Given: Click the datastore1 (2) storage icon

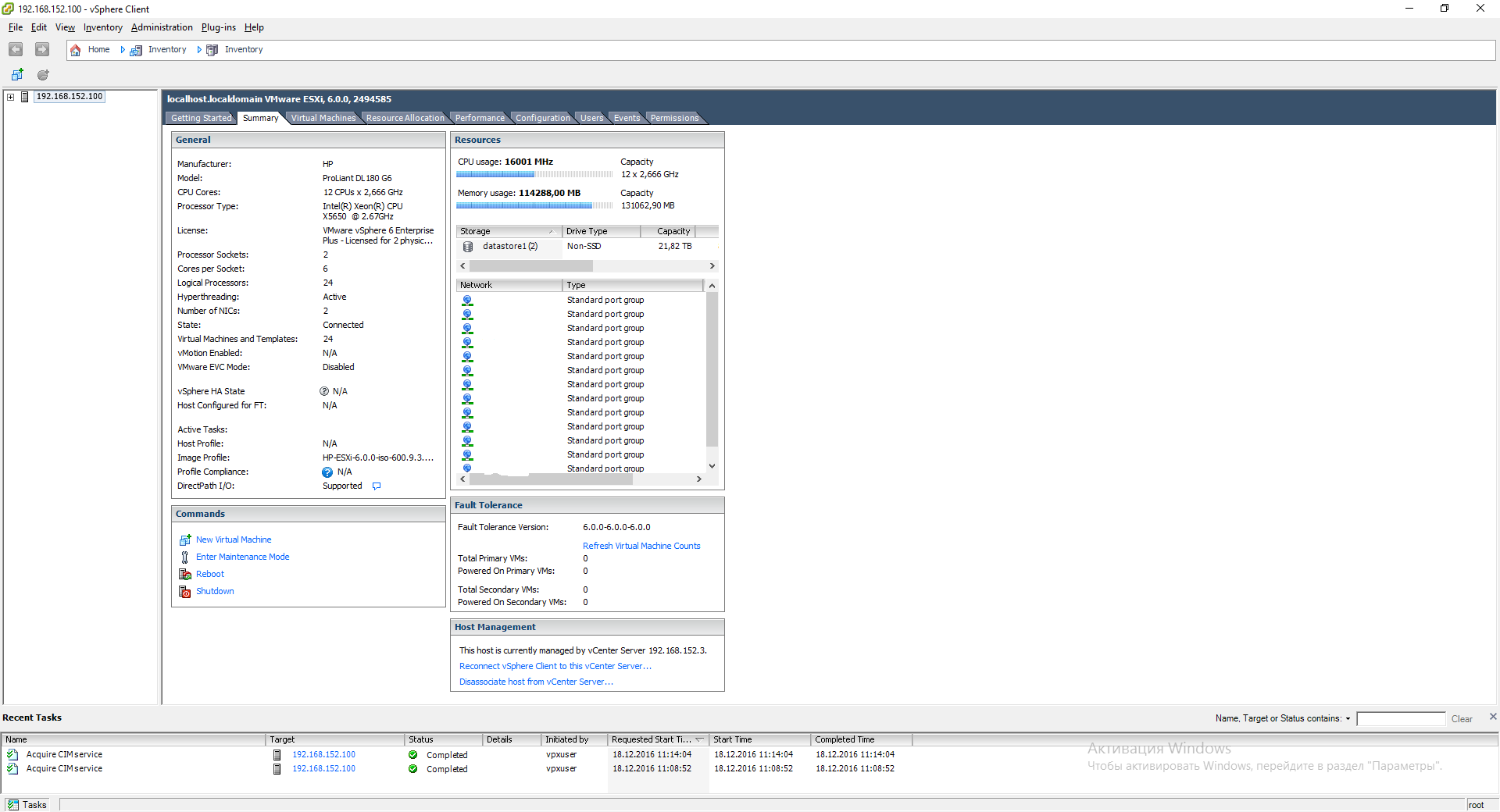Looking at the screenshot, I should coord(468,247).
